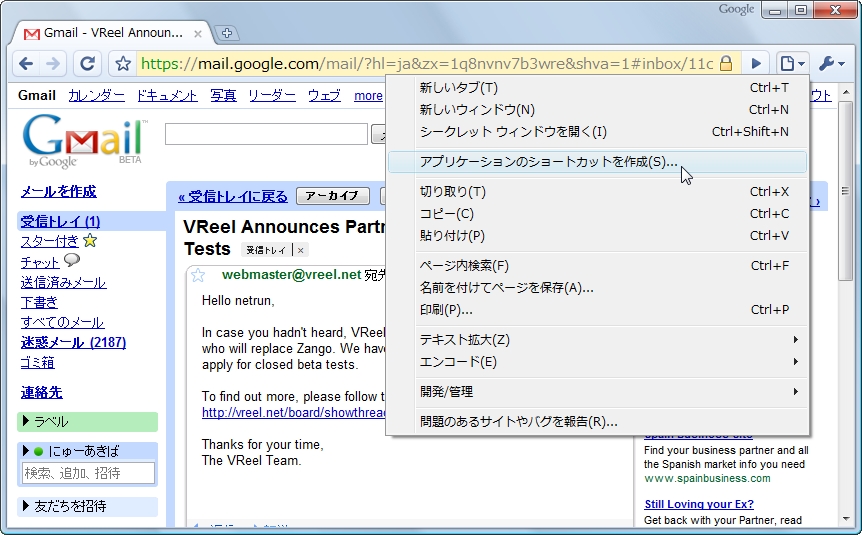Expand the ラベル section

[26, 421]
